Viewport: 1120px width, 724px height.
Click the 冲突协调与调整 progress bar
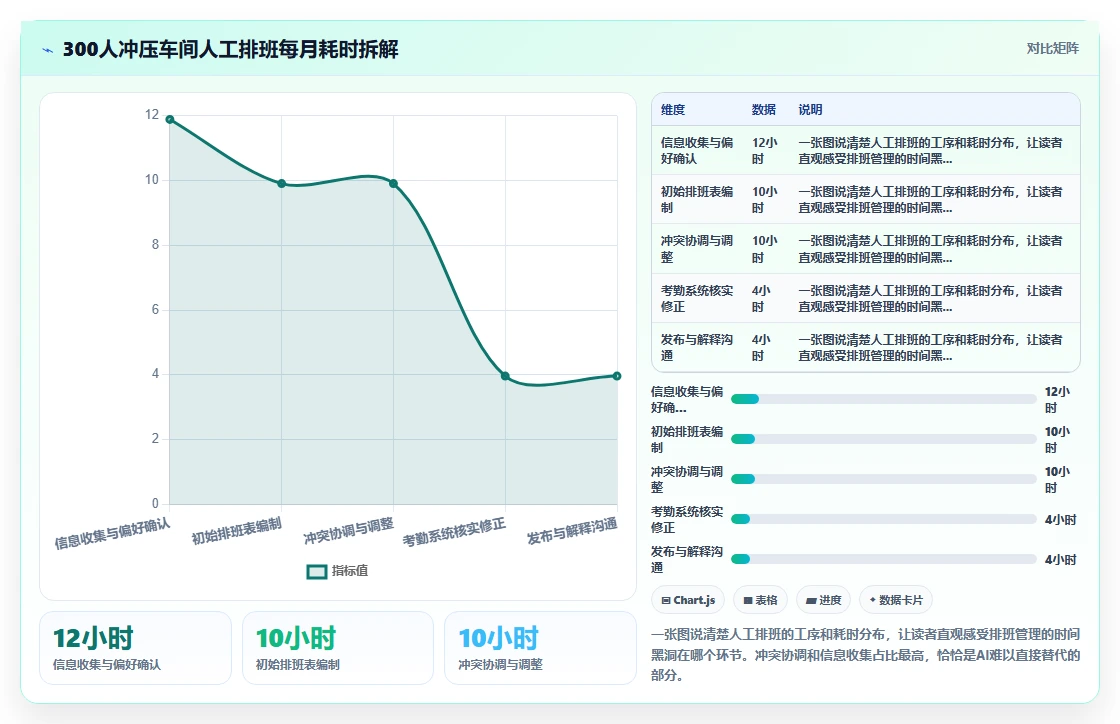point(884,479)
